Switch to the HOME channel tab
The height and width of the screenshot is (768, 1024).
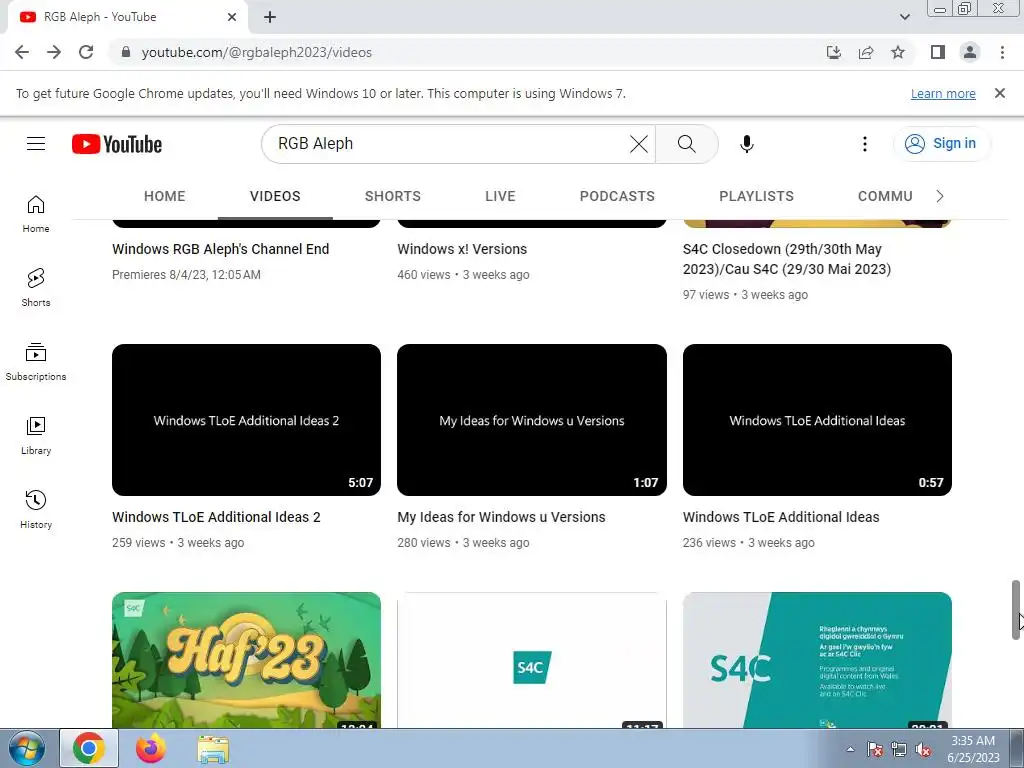(165, 196)
